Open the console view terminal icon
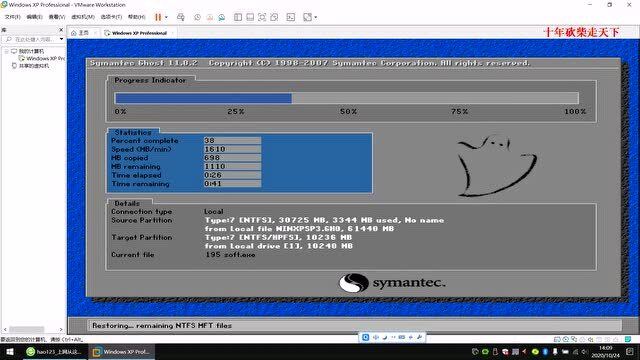640x360 pixels. click(291, 17)
